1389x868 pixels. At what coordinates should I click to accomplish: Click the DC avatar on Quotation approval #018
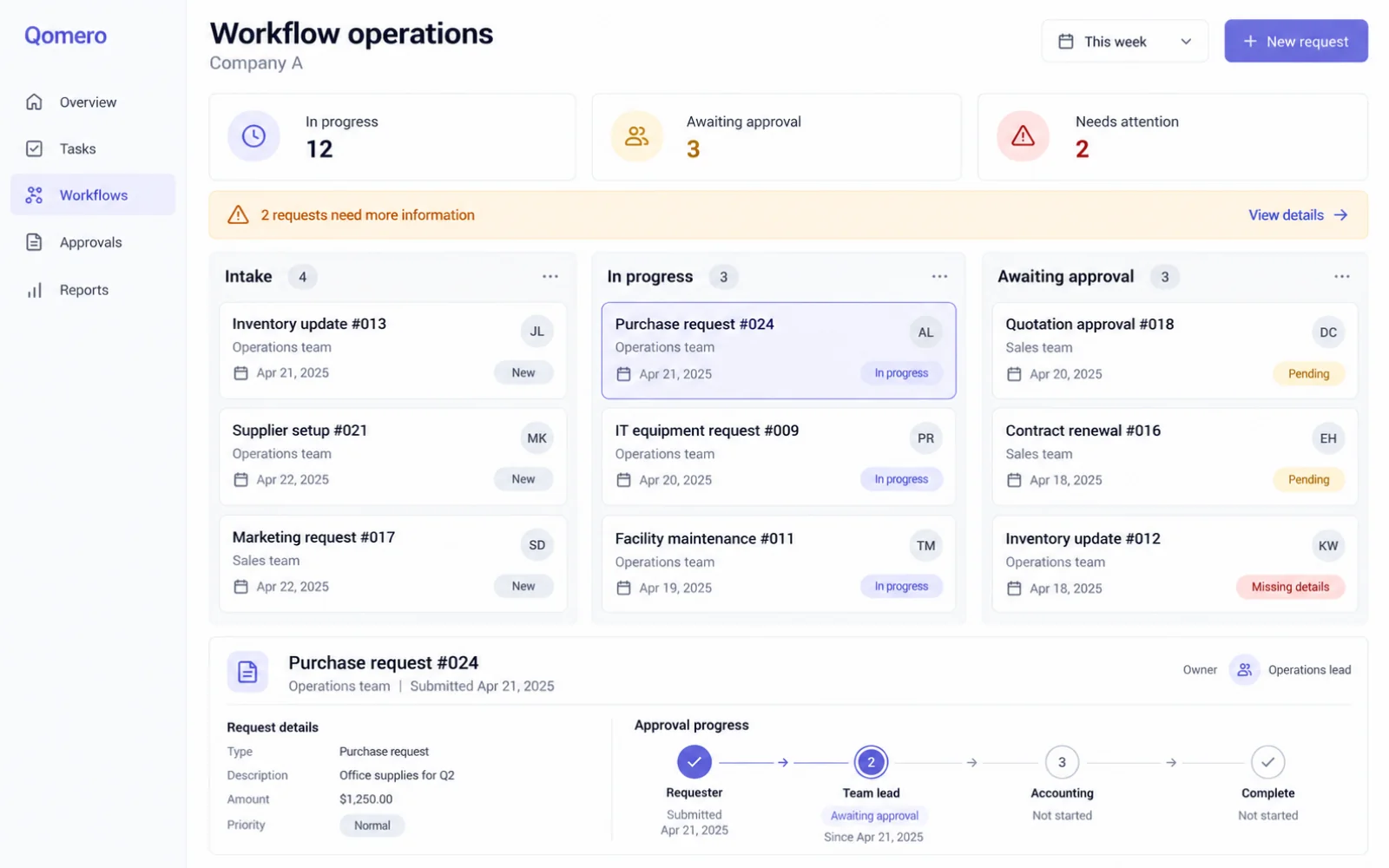1328,332
